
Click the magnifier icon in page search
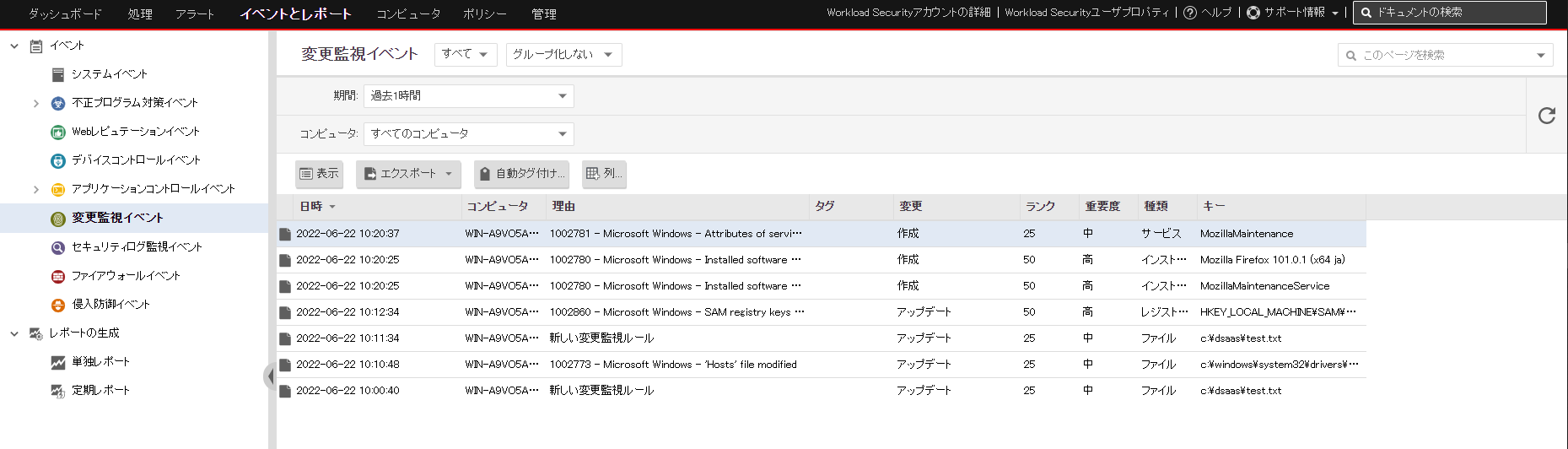point(1351,56)
